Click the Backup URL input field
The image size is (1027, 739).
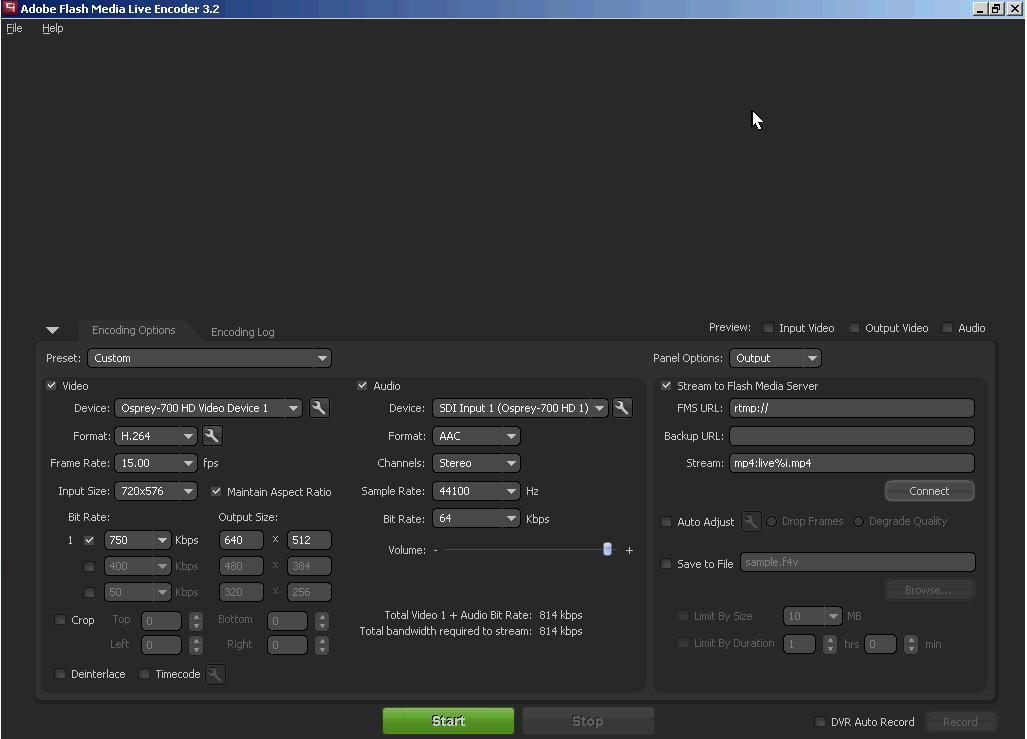[851, 436]
